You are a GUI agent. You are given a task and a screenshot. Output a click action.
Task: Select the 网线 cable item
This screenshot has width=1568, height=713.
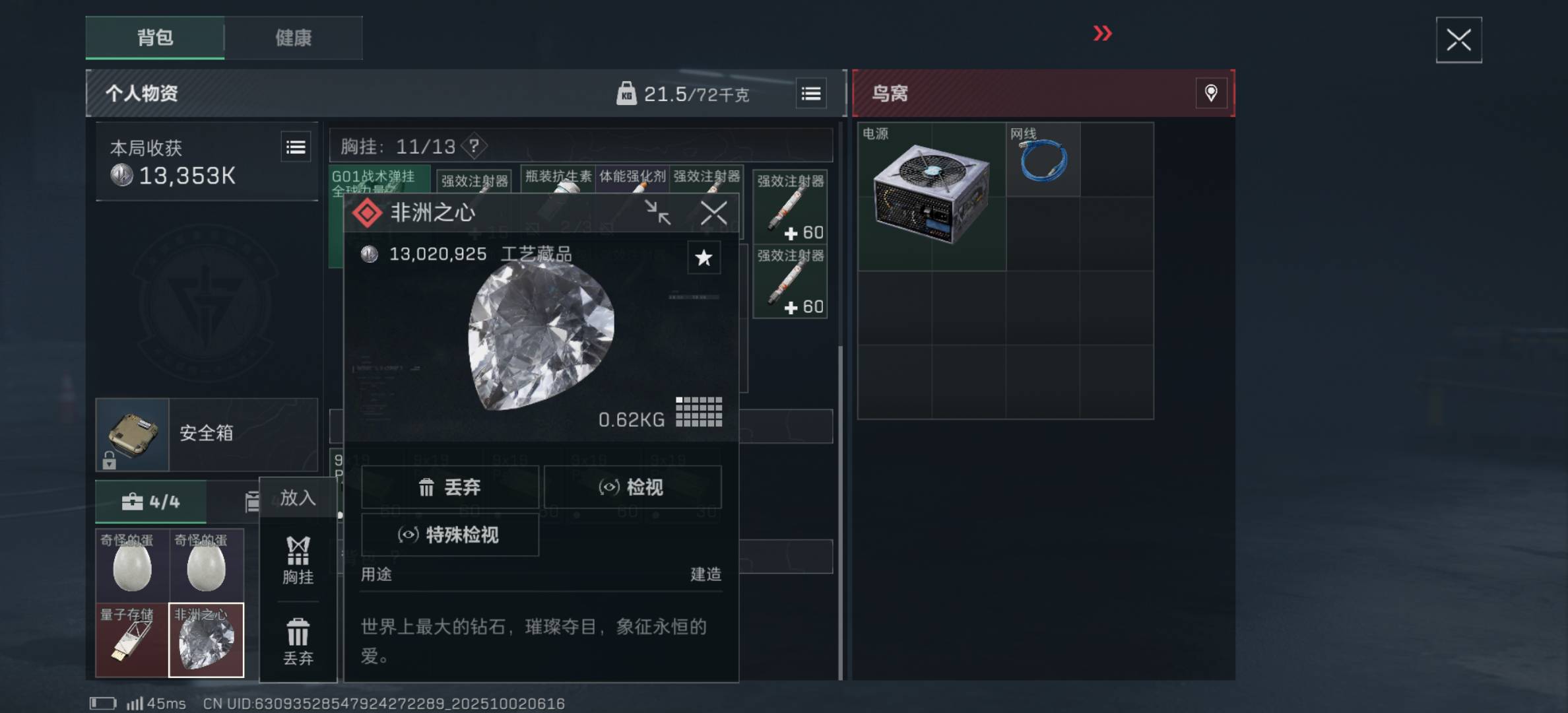[1043, 159]
